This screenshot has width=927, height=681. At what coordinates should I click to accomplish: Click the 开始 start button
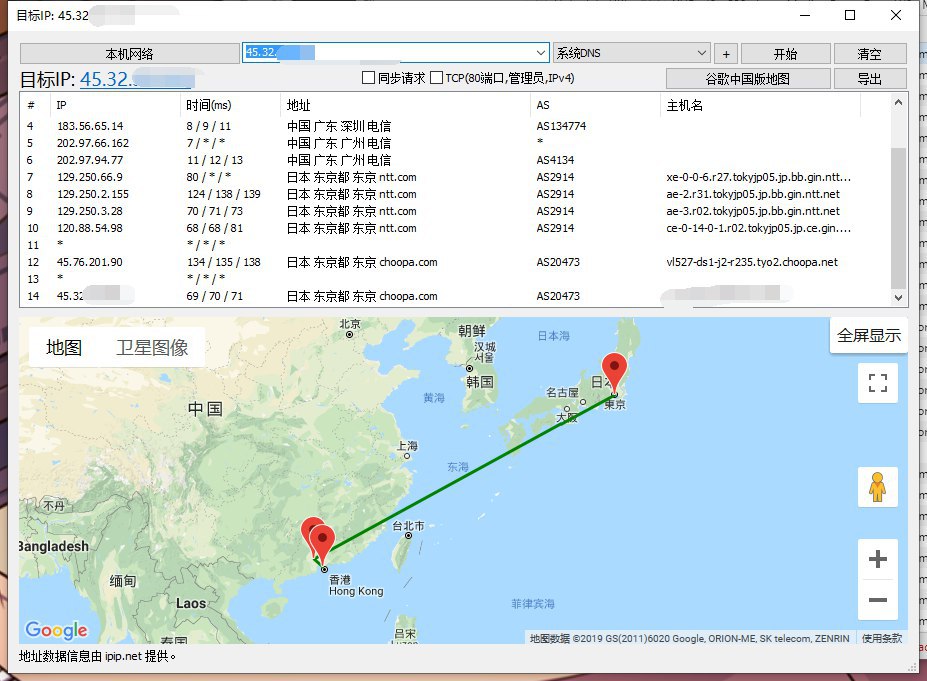[x=785, y=54]
